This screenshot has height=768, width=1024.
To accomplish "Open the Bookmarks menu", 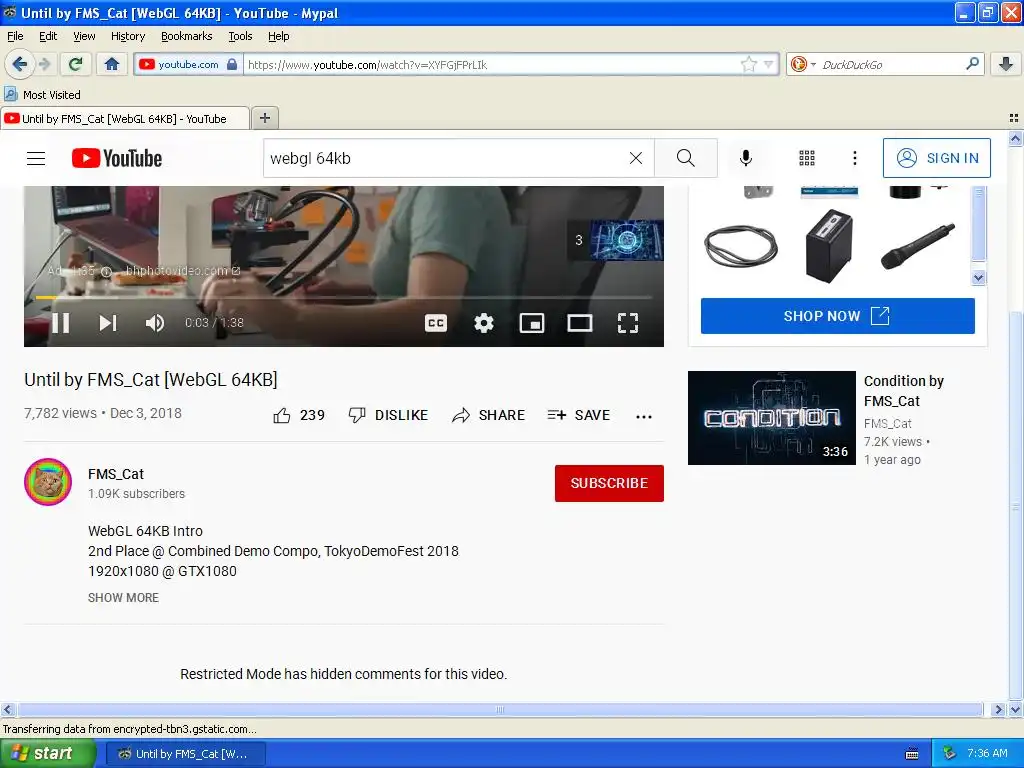I will 187,36.
